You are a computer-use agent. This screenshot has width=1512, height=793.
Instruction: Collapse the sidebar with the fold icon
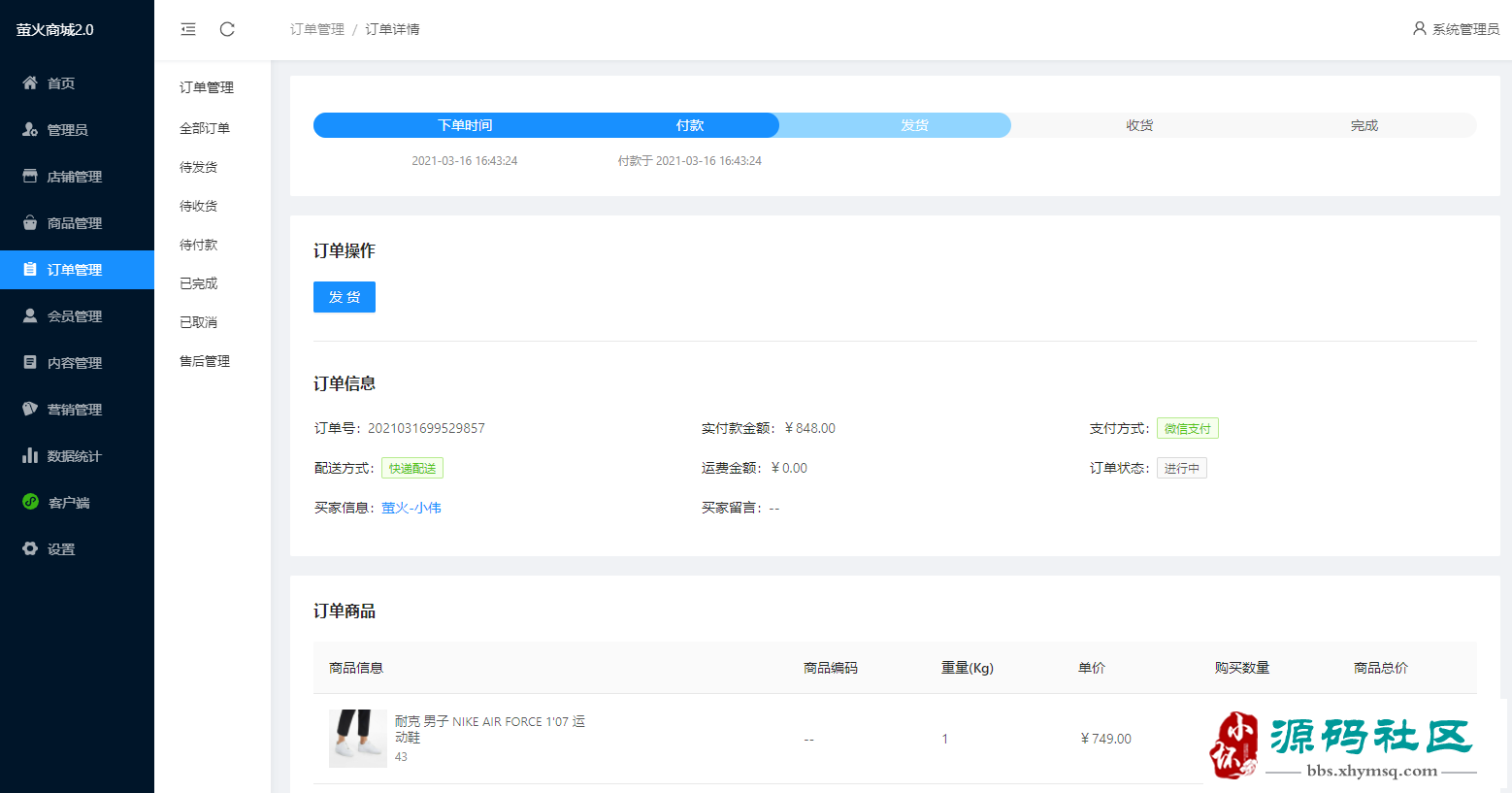188,29
